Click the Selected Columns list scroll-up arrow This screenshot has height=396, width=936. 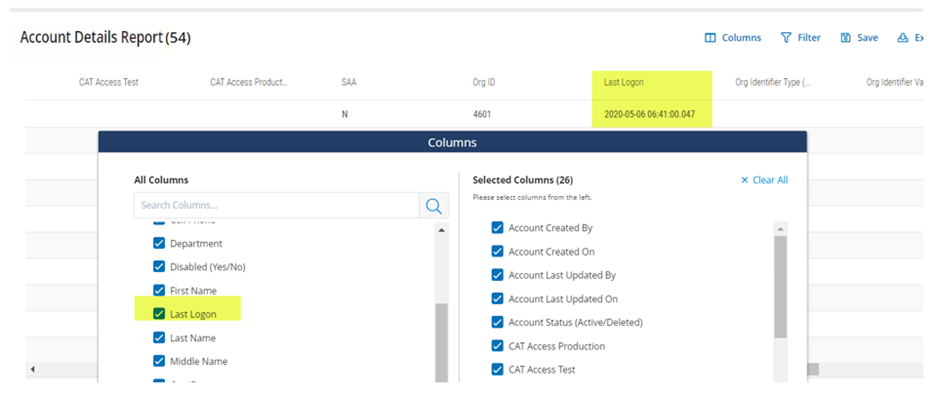coord(780,229)
